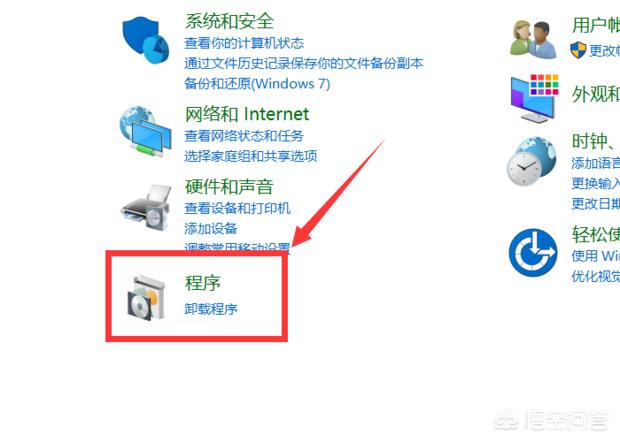Open the Hardware and Sound printer icon

[146, 207]
